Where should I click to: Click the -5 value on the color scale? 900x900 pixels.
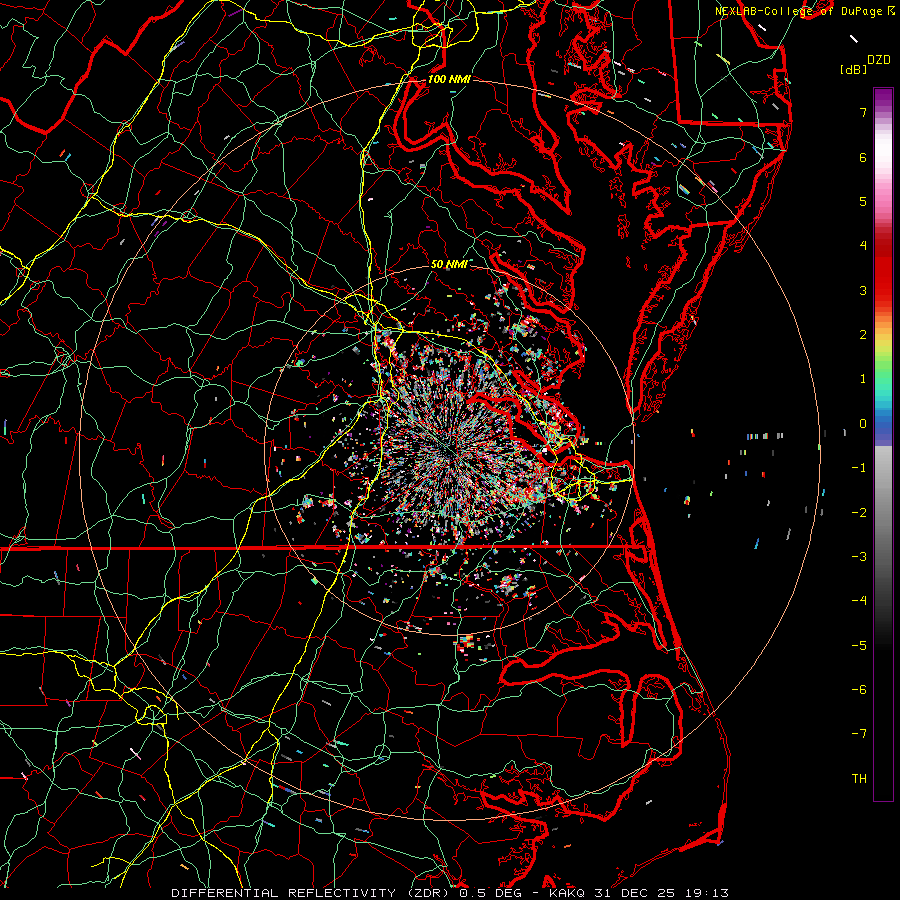pos(859,645)
